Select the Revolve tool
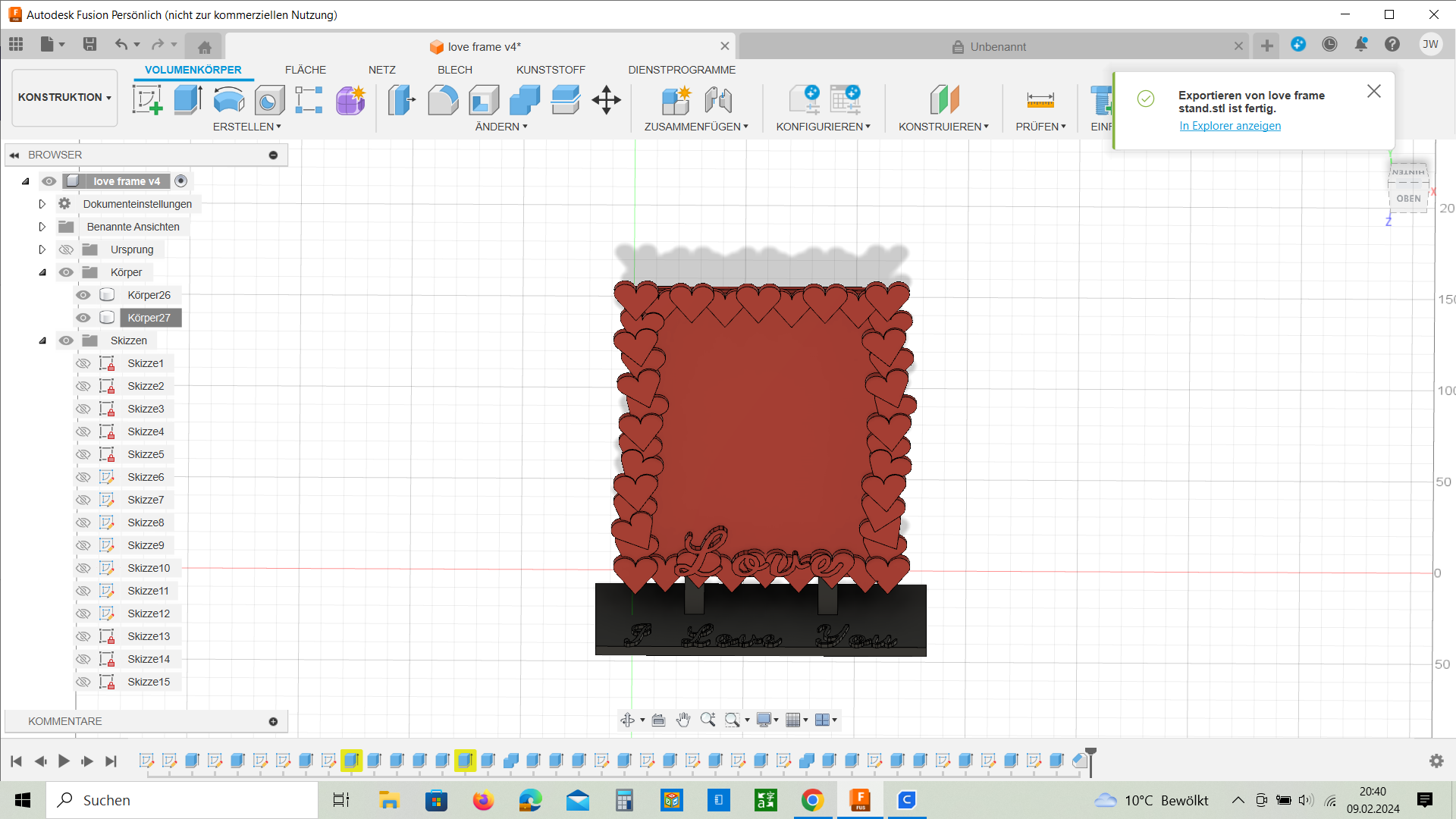Screen dimensions: 1456x819 [228, 99]
